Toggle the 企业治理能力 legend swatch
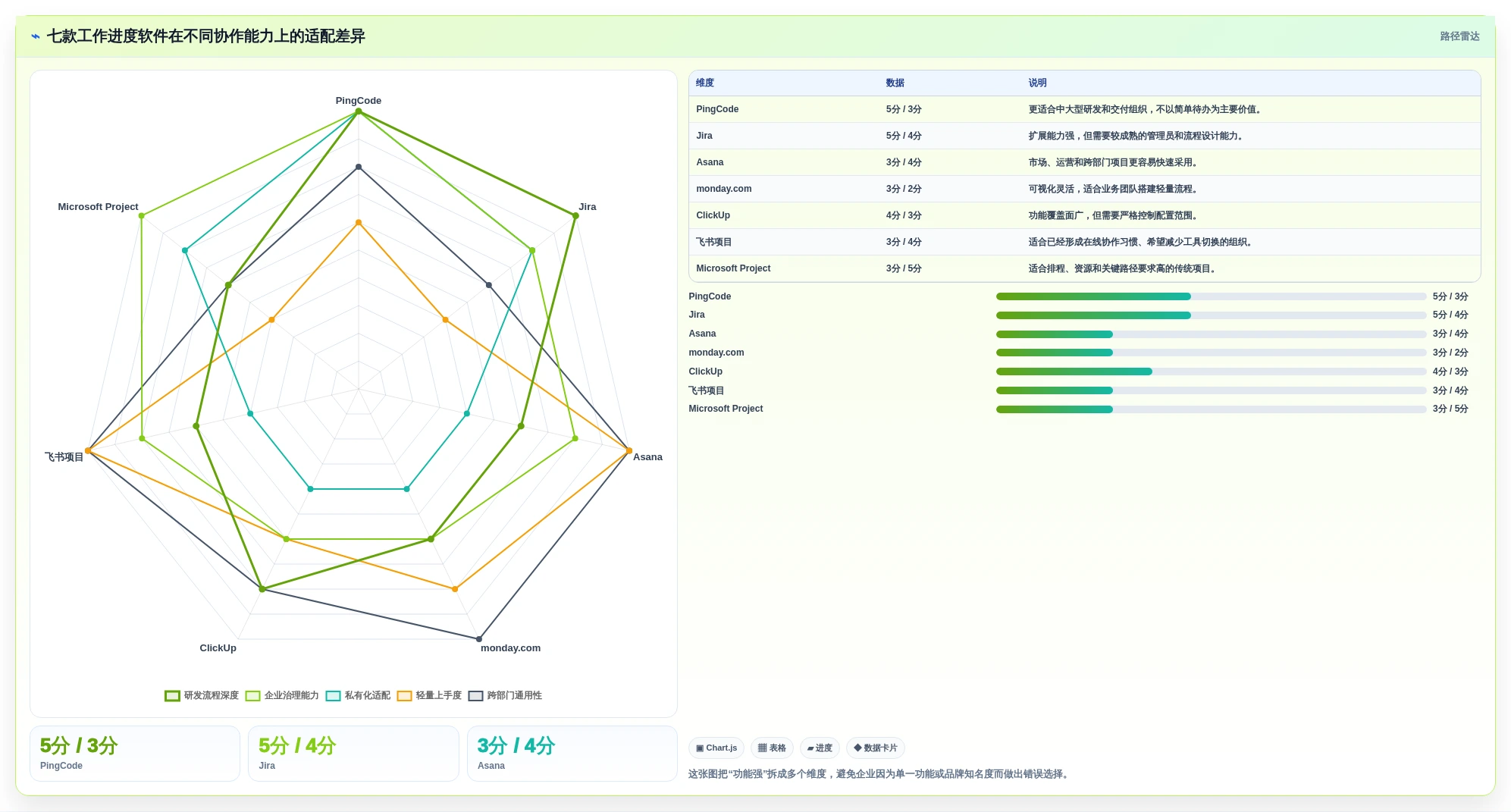 tap(252, 696)
